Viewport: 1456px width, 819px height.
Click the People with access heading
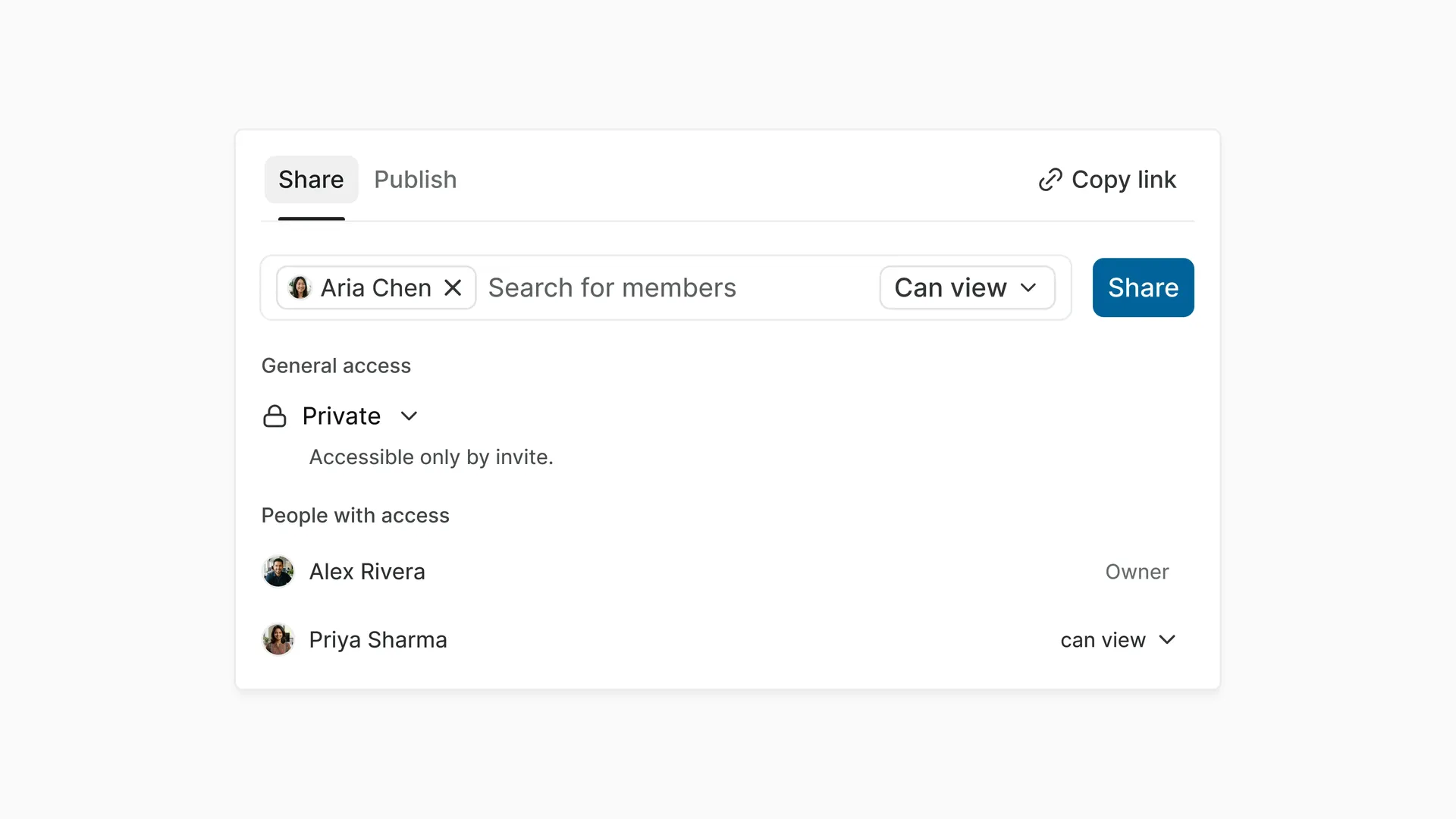point(355,516)
